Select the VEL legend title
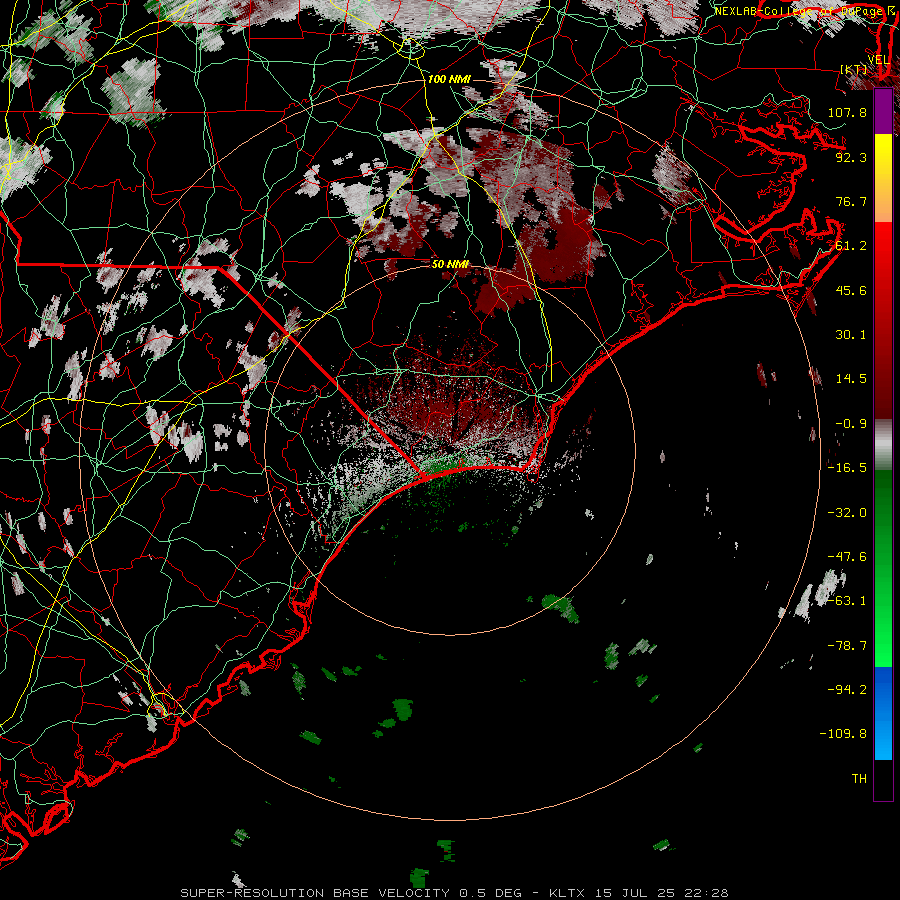 [879, 60]
